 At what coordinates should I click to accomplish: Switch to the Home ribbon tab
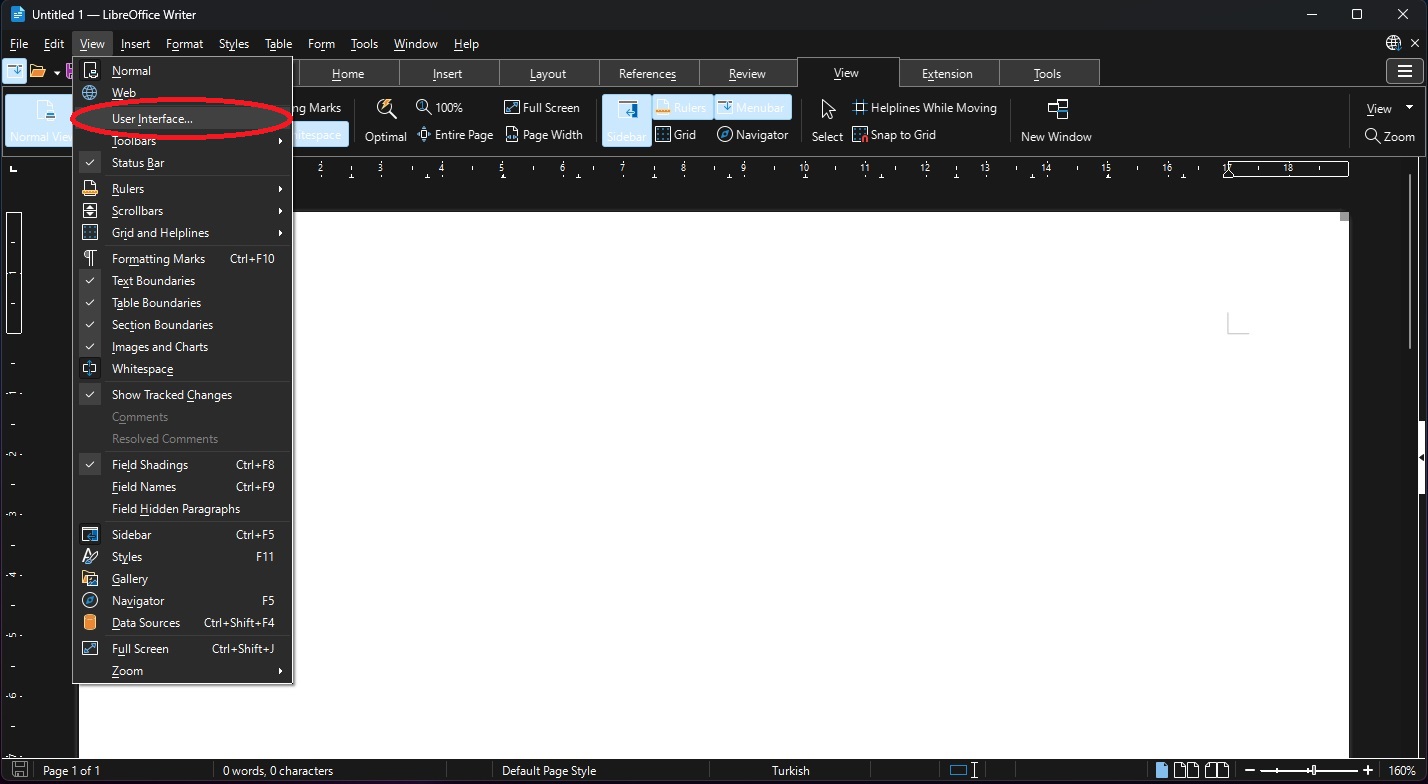tap(348, 73)
